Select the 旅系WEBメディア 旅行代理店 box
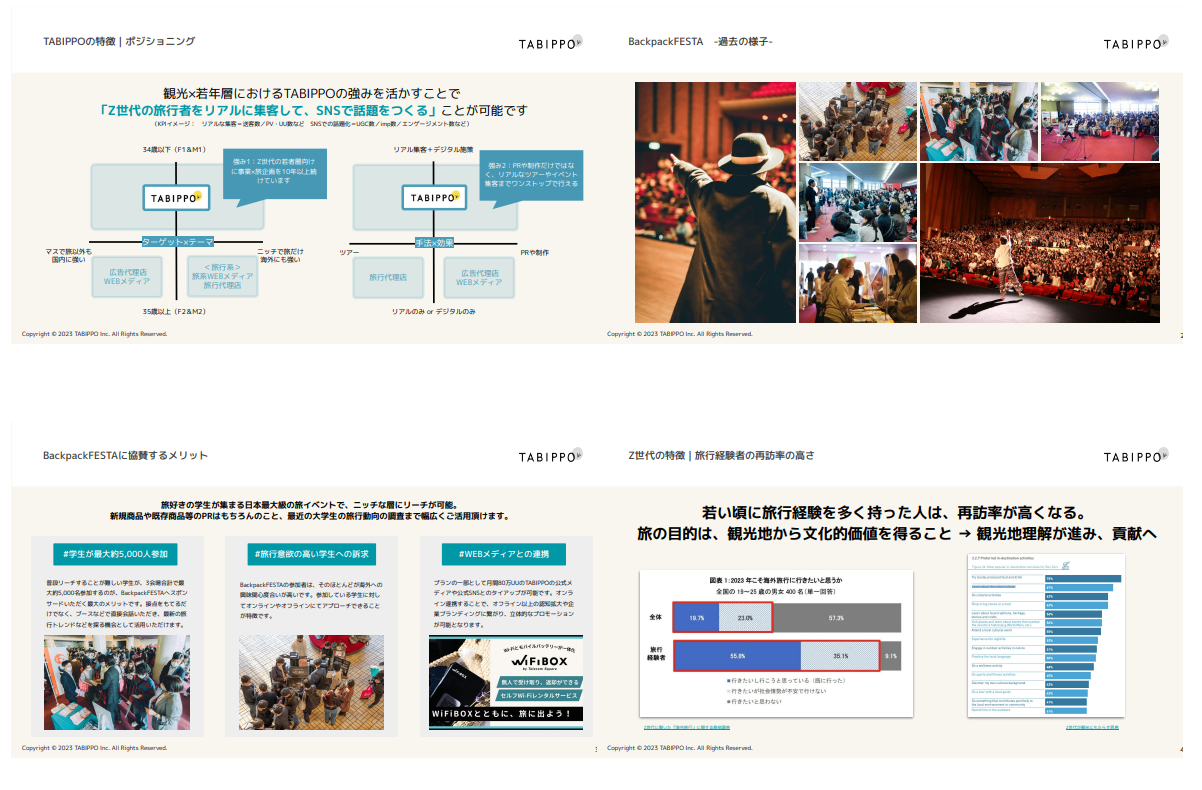This screenshot has width=1202, height=790. (223, 277)
